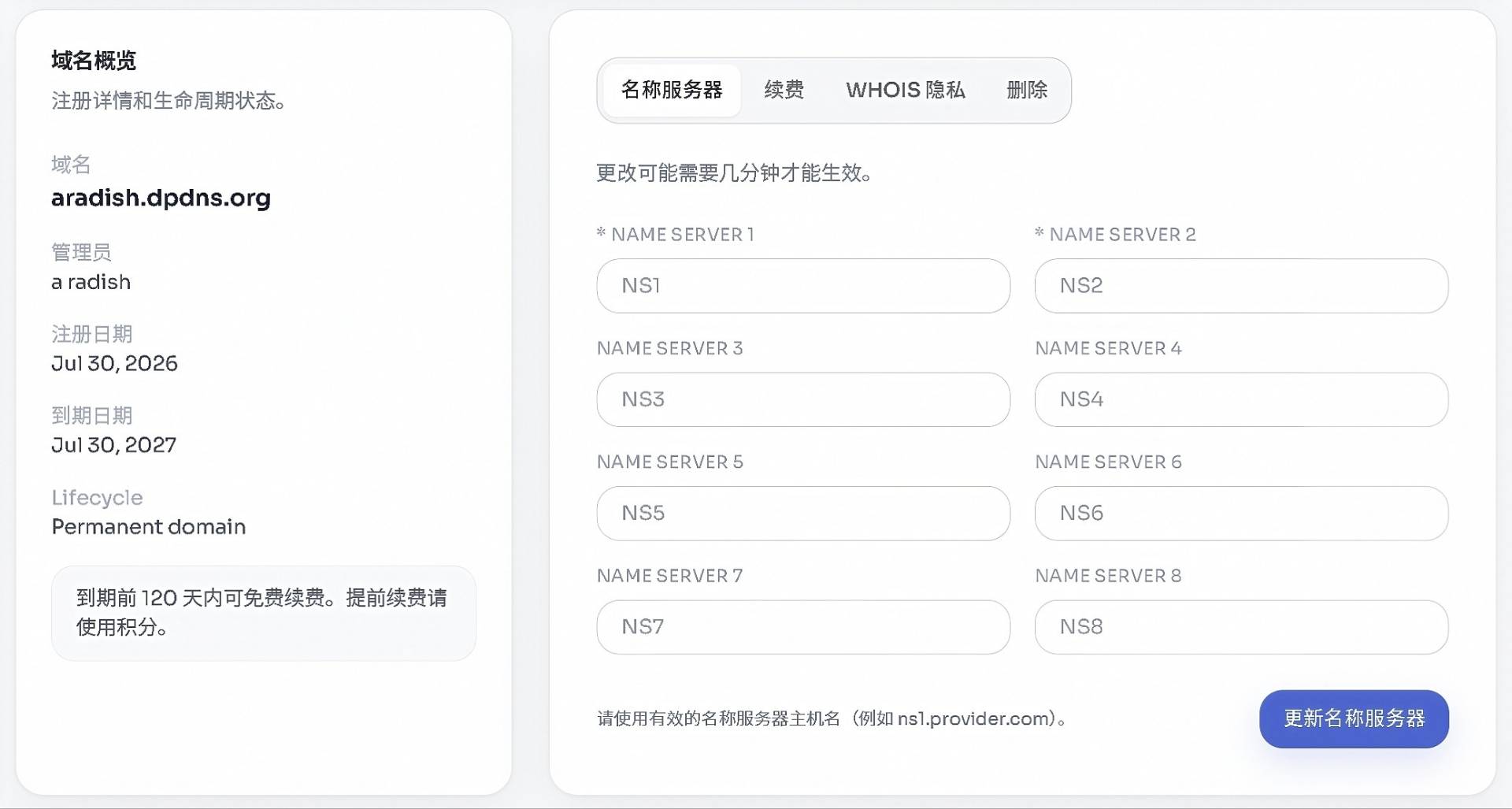Screen dimensions: 1512x809
Task: Click the Permanent domain lifecycle value
Action: pyautogui.click(x=149, y=526)
